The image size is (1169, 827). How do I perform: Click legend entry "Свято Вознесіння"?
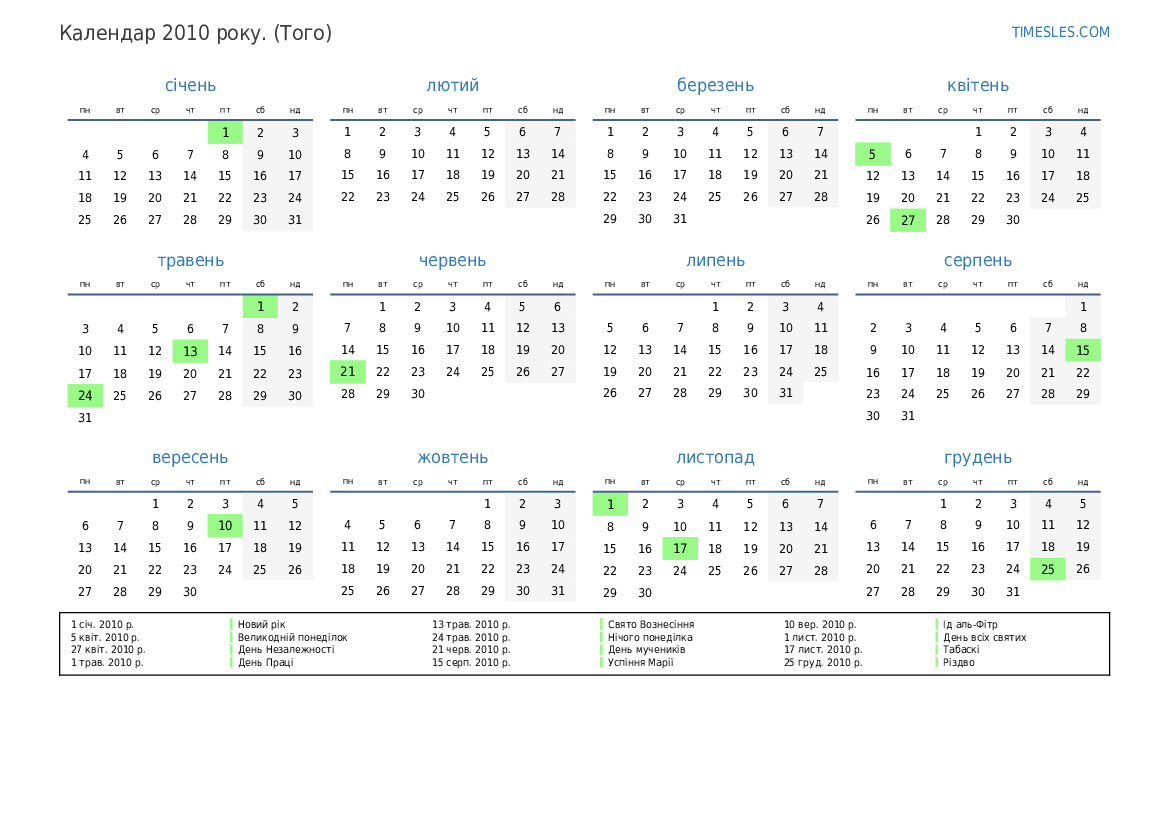[x=651, y=625]
